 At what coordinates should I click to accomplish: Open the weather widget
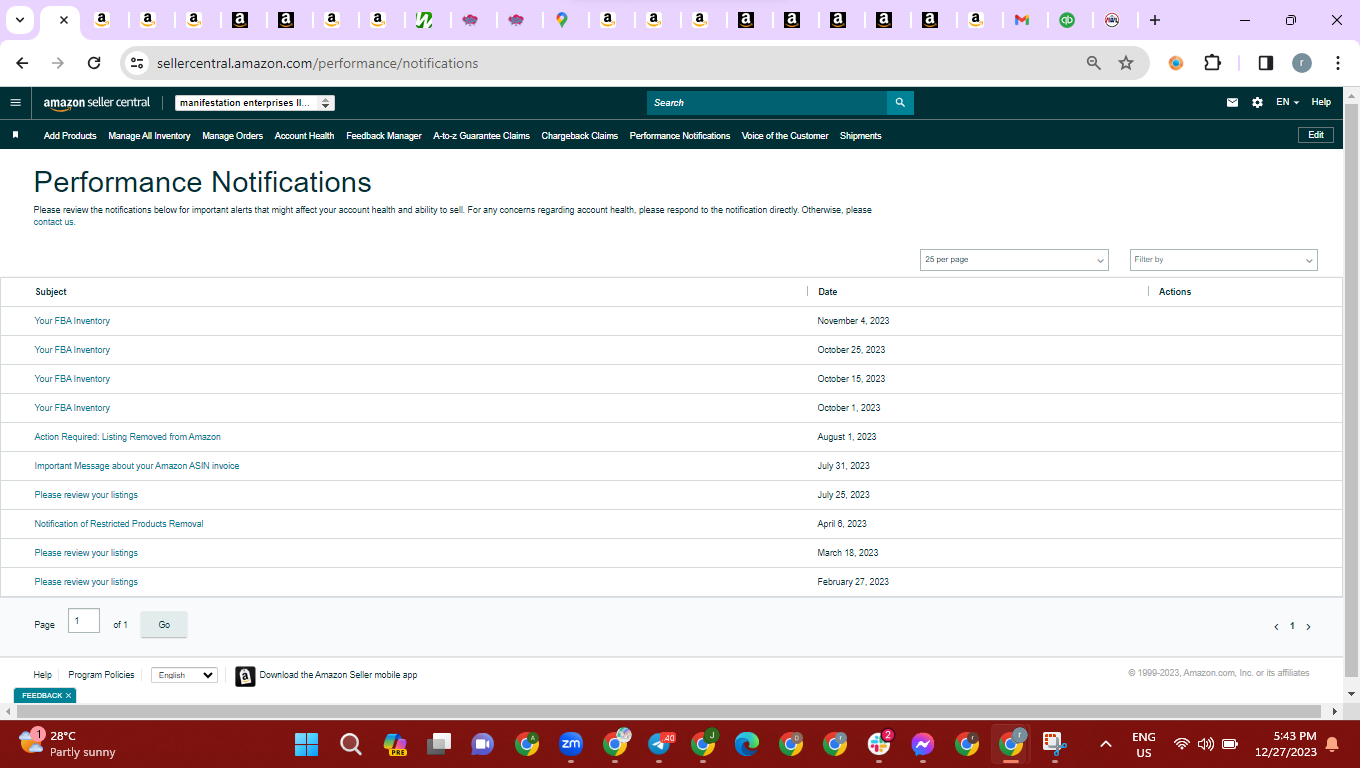(68, 743)
